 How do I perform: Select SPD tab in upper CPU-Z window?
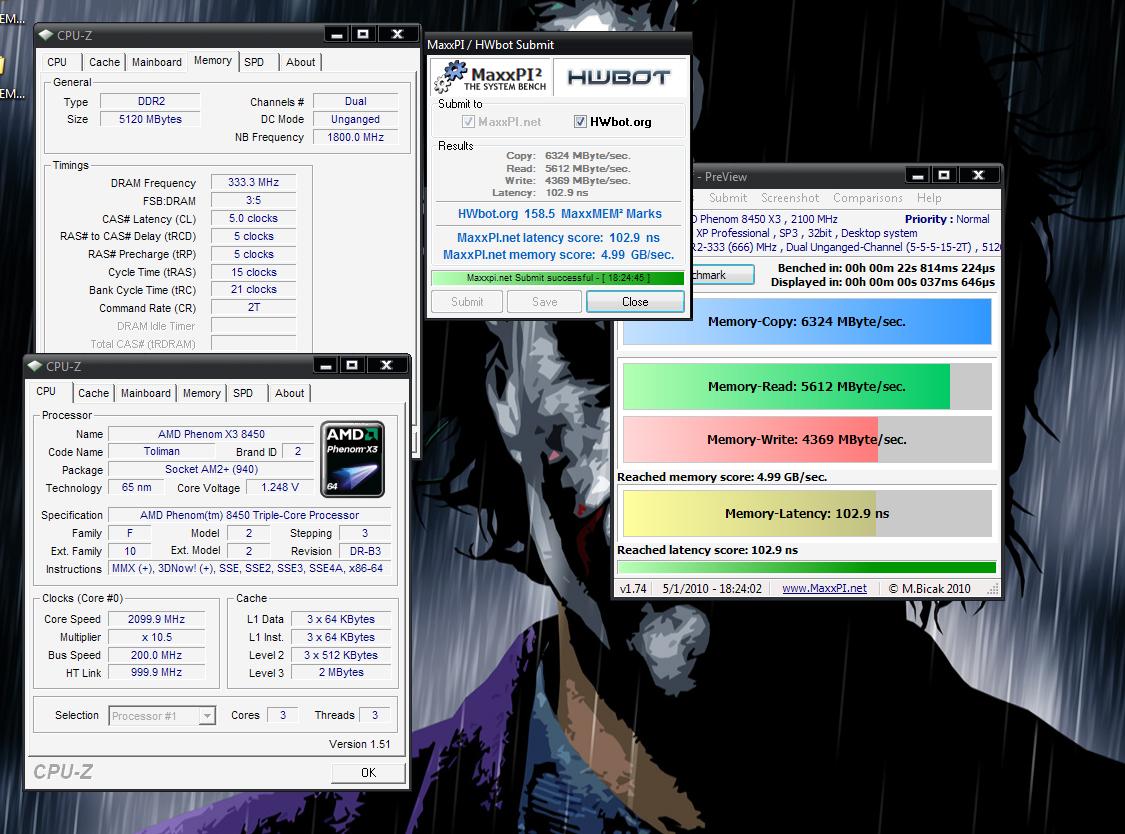(254, 62)
